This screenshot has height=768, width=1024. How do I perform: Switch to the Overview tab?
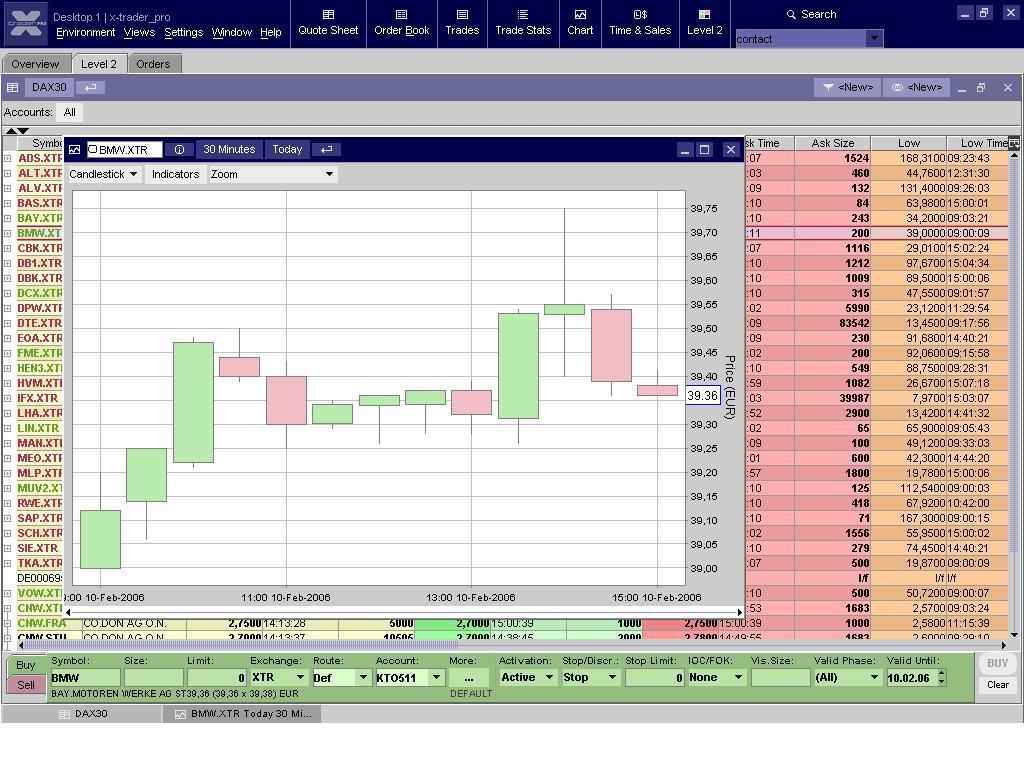(35, 64)
